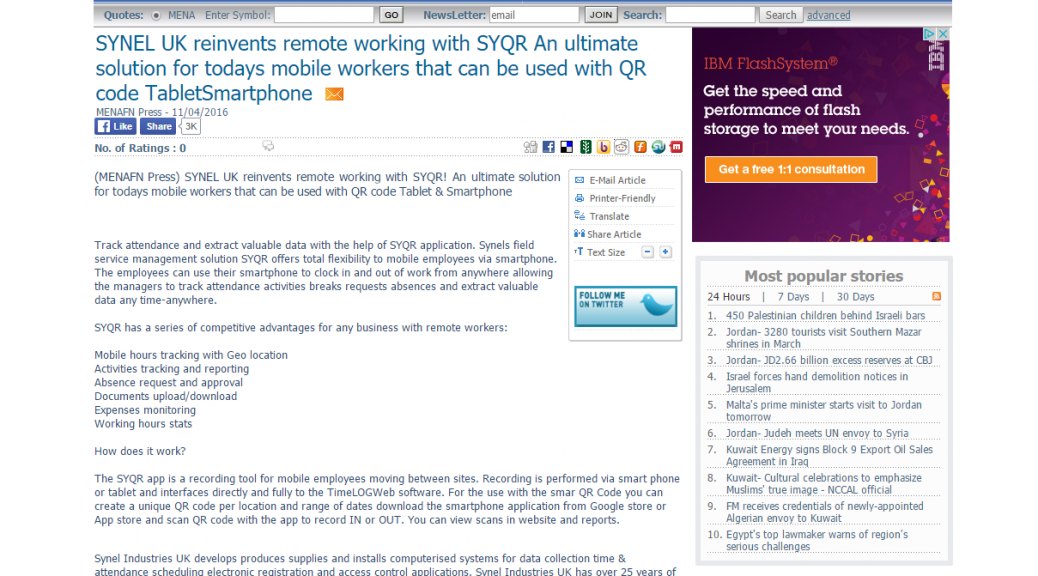
Task: Close the IBM ad with X icon
Action: click(942, 34)
